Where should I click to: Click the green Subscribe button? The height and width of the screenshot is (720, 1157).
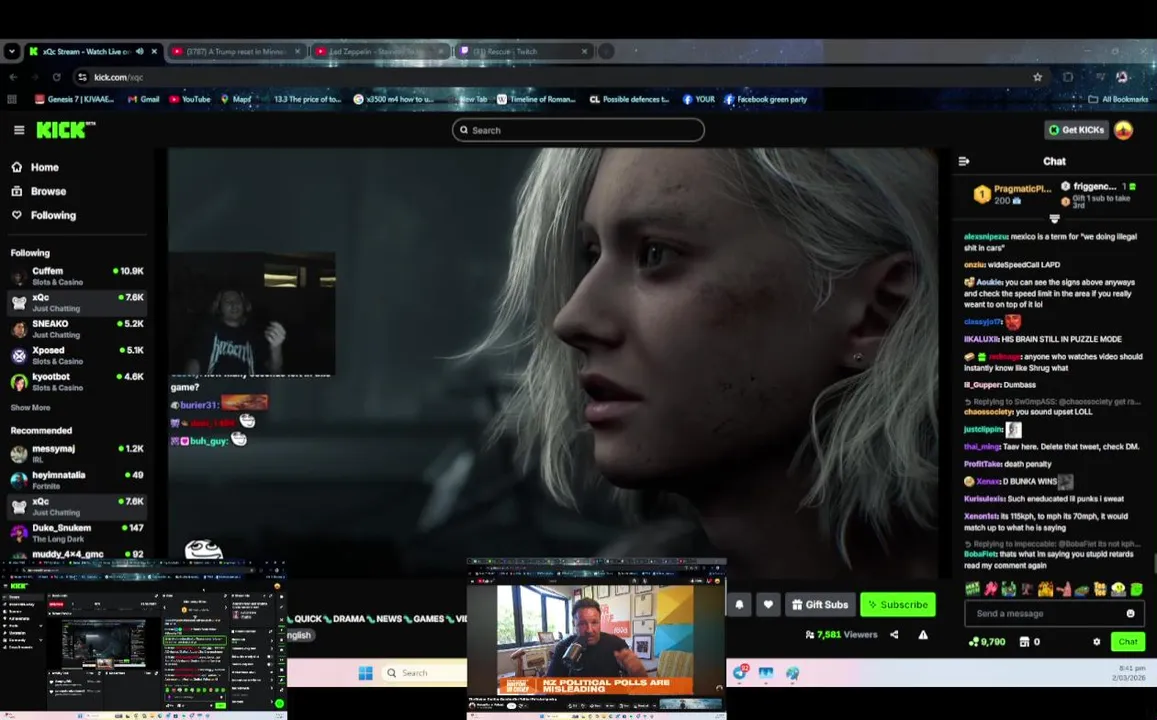tap(898, 604)
